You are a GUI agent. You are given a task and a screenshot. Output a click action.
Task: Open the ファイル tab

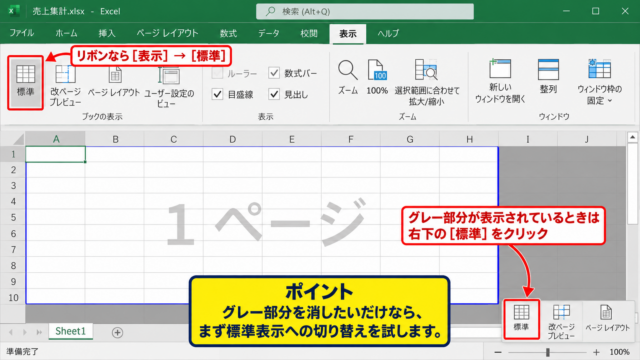[x=22, y=33]
